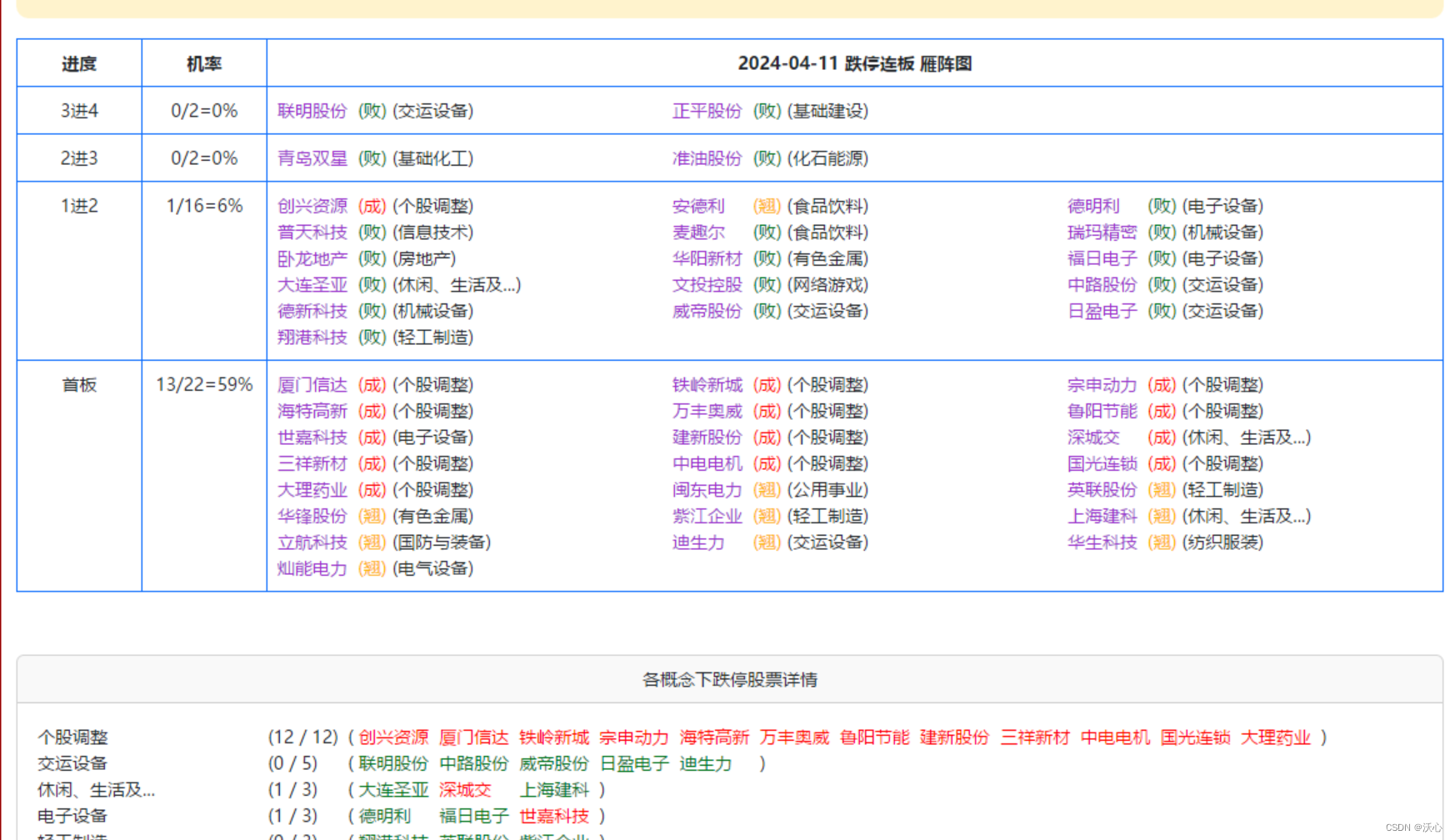
Task: Click the 2进3 progress cell
Action: point(79,158)
